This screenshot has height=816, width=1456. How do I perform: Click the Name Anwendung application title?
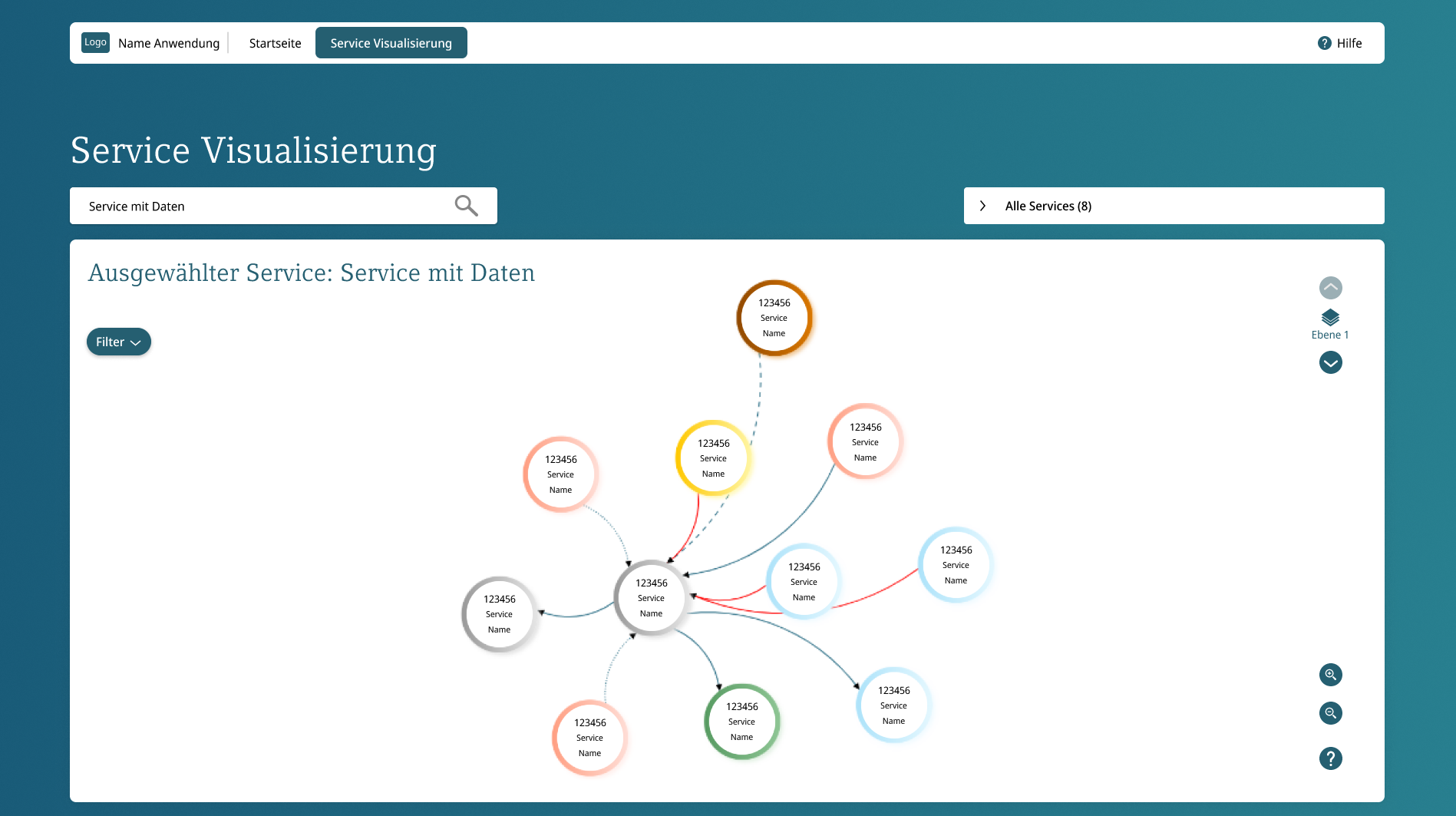pos(169,43)
